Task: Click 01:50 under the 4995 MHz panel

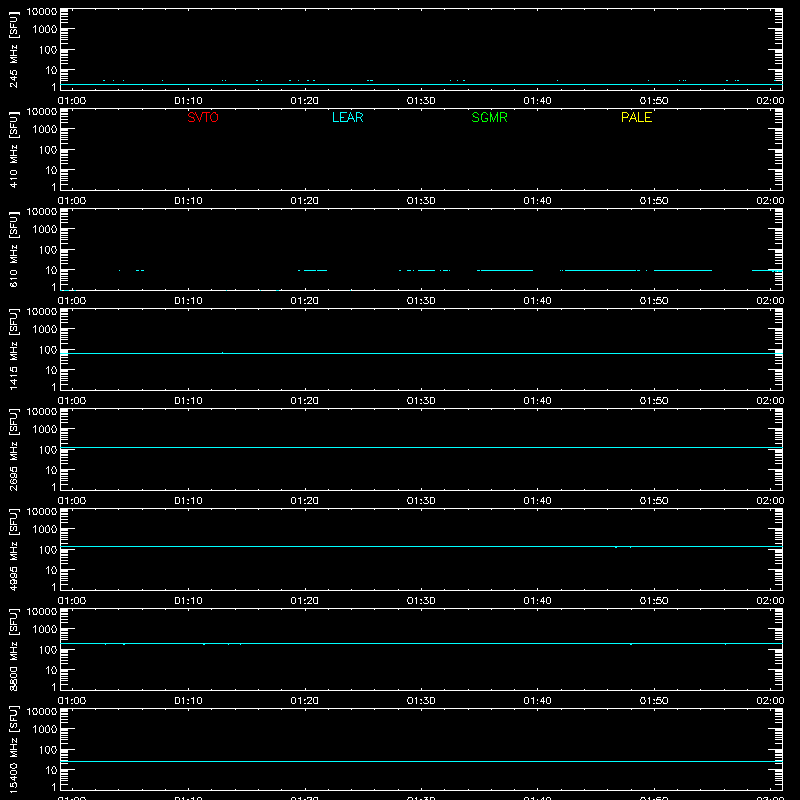Action: 654,601
